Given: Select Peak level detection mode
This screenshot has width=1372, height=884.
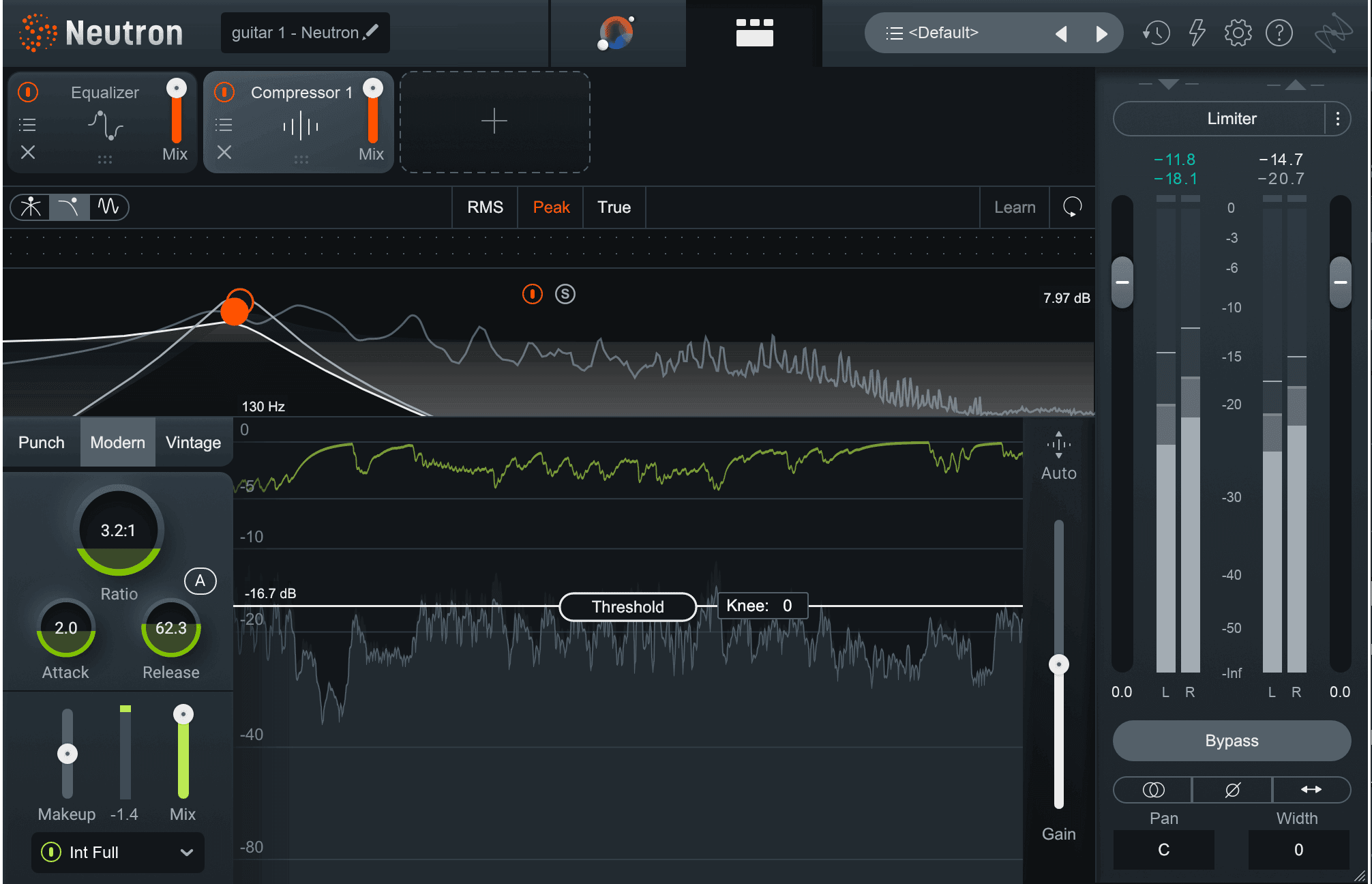Looking at the screenshot, I should [551, 207].
